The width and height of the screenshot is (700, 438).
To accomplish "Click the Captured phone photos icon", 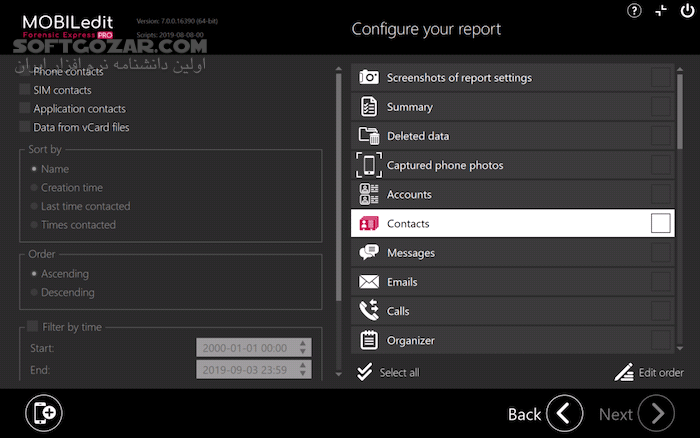I will pyautogui.click(x=369, y=165).
